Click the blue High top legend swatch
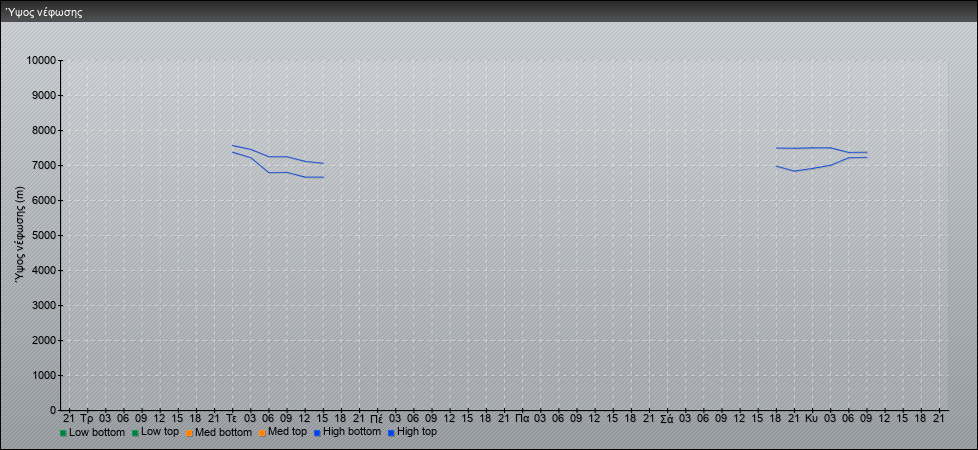Viewport: 978px width, 450px height. tap(391, 433)
